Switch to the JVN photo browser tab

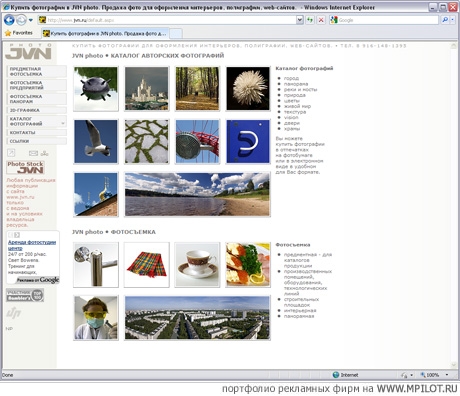click(106, 33)
